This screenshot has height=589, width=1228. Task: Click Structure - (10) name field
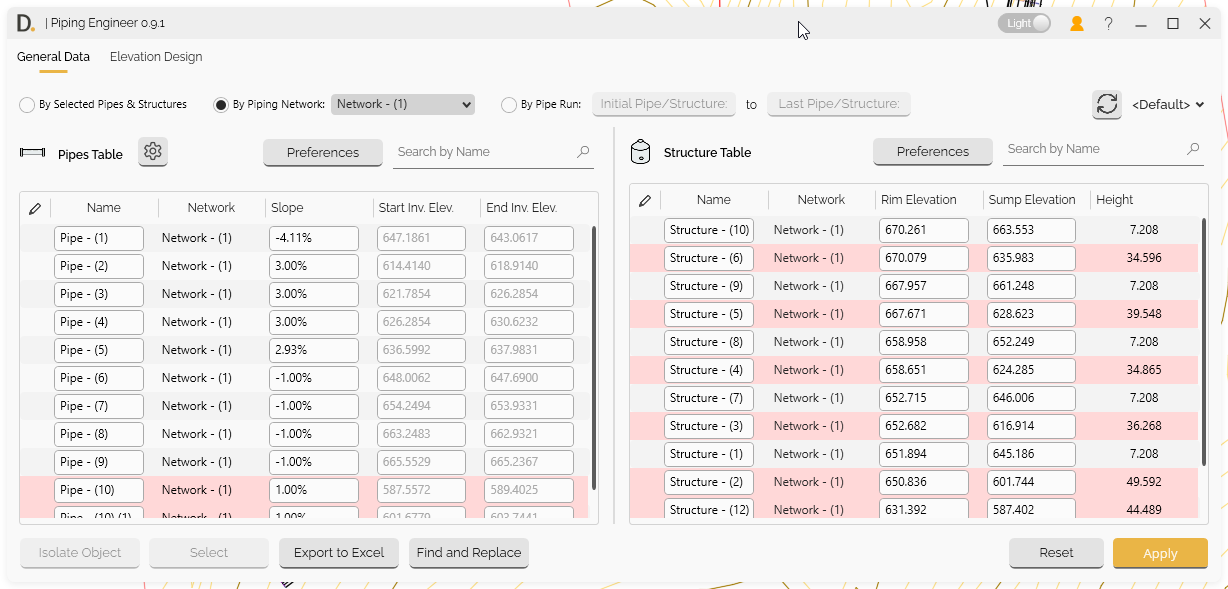pyautogui.click(x=709, y=230)
